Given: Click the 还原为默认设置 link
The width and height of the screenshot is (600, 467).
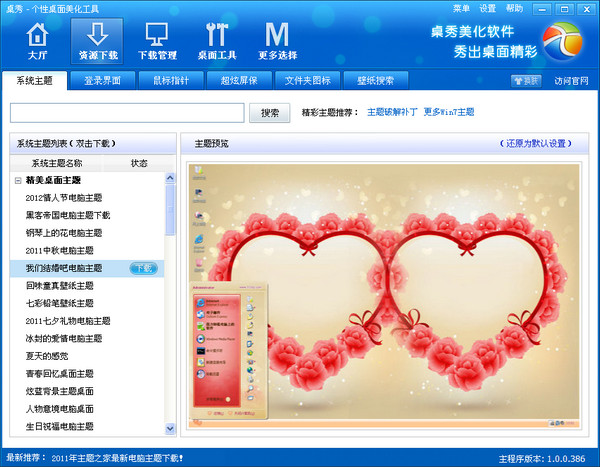Looking at the screenshot, I should click(x=535, y=144).
